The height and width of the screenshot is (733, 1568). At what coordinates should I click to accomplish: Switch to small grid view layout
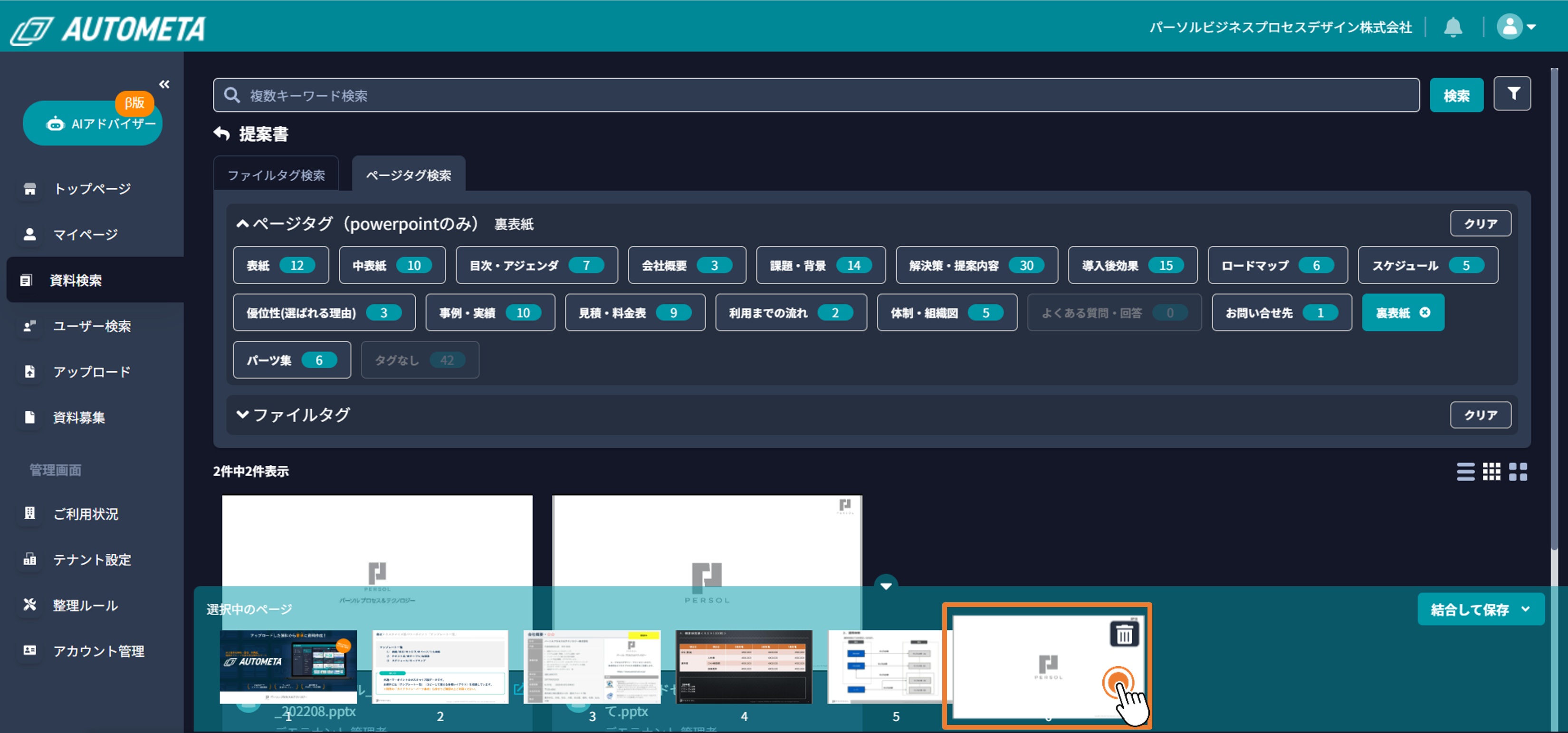1492,471
